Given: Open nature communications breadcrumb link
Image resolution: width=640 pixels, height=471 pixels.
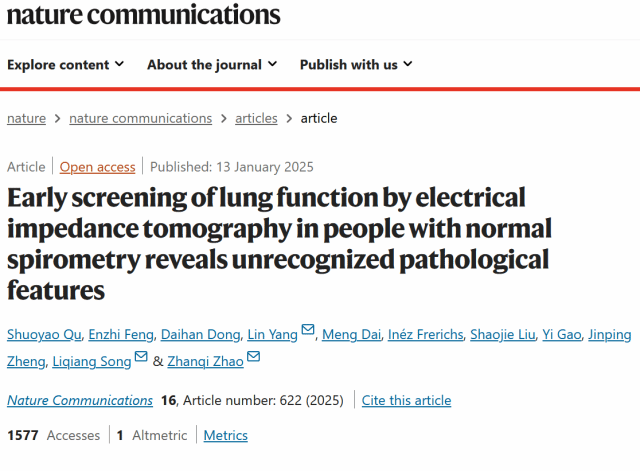Looking at the screenshot, I should click(x=140, y=118).
